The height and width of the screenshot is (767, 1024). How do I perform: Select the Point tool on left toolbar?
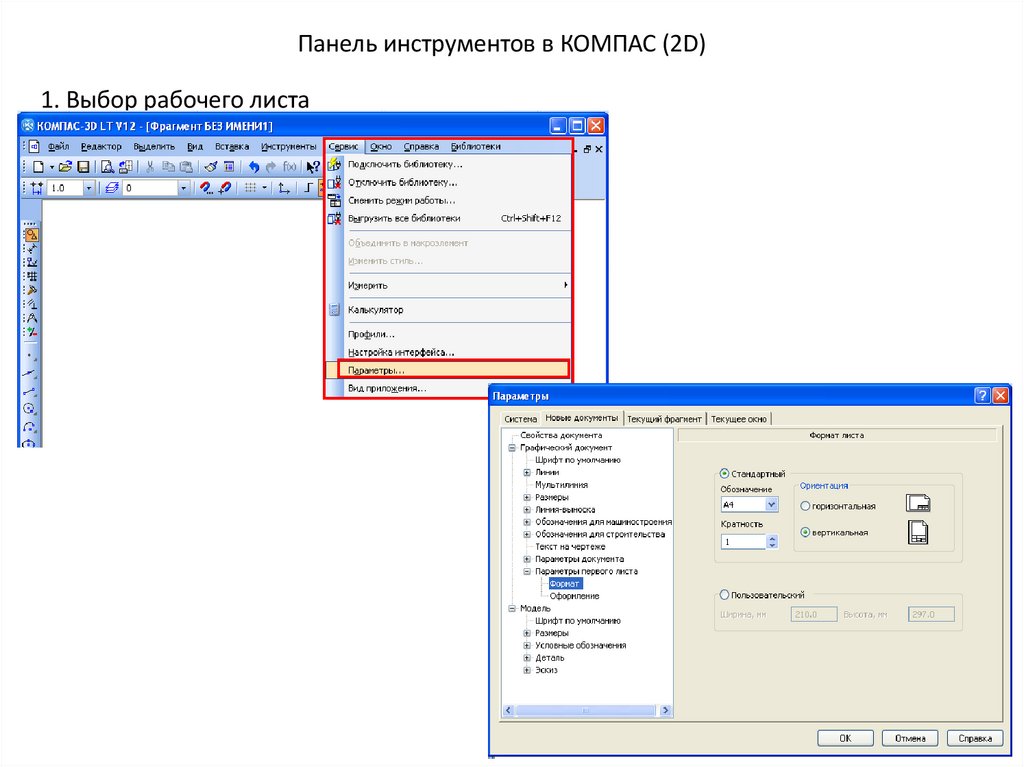click(x=31, y=356)
